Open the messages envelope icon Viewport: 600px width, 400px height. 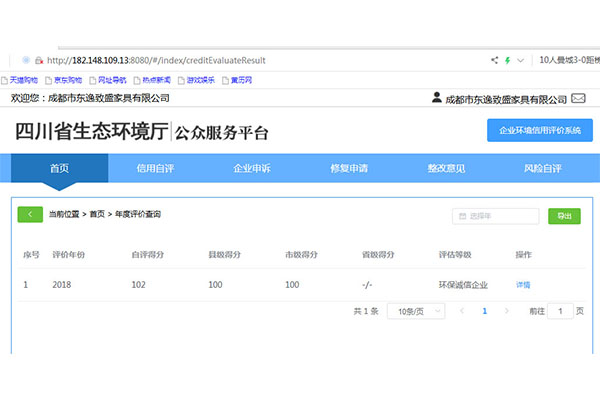(x=578, y=98)
